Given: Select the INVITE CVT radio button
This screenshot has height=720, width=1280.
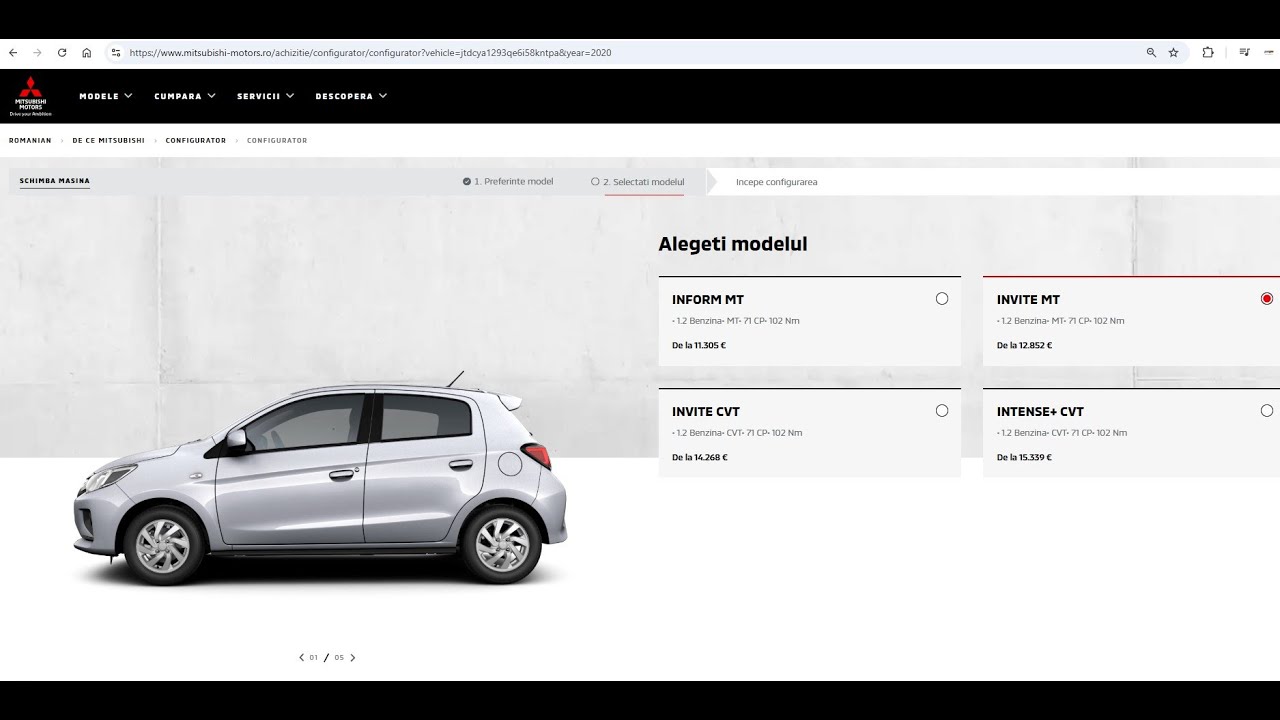Looking at the screenshot, I should tap(942, 411).
